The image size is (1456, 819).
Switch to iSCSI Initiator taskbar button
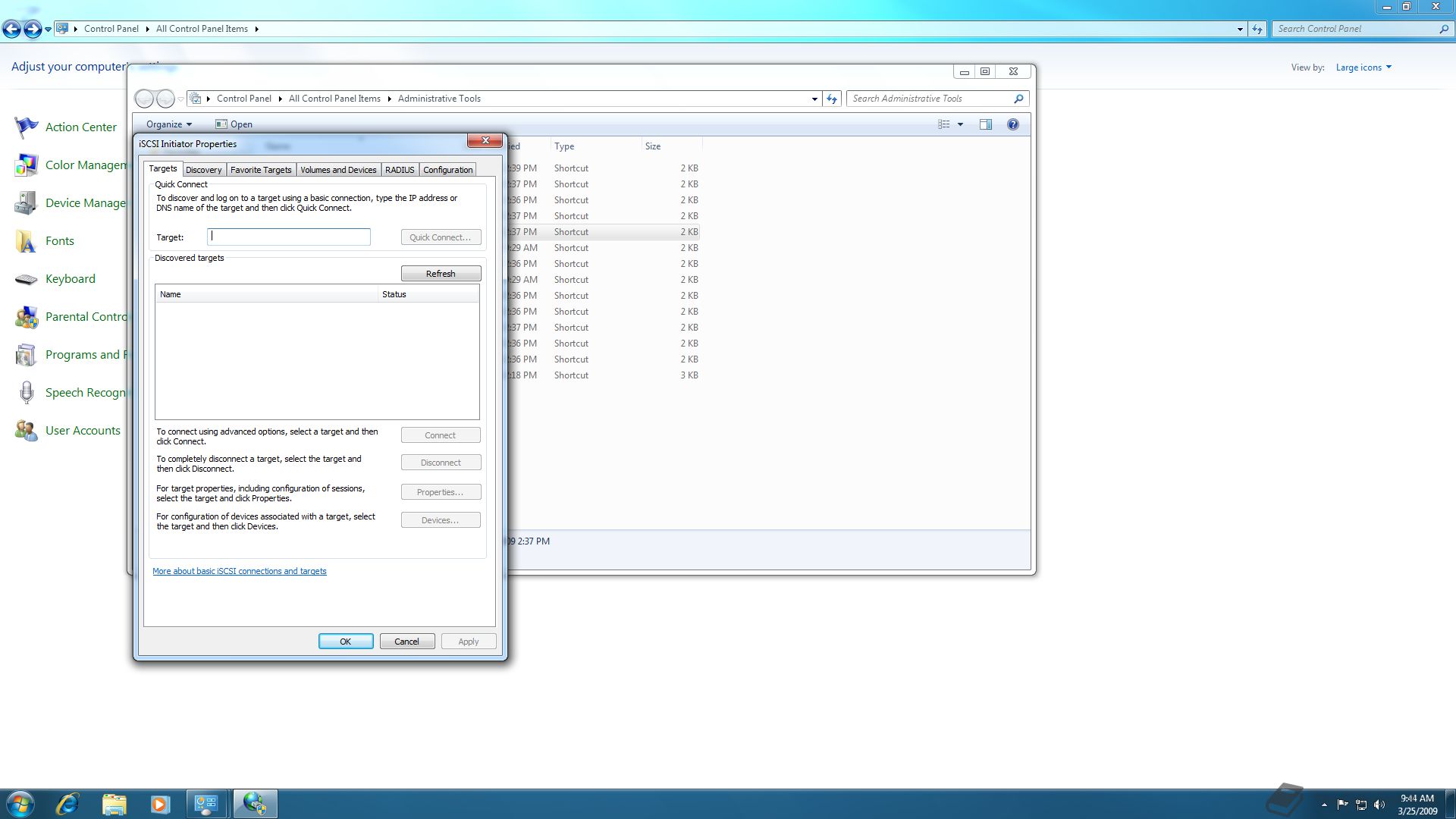click(255, 804)
